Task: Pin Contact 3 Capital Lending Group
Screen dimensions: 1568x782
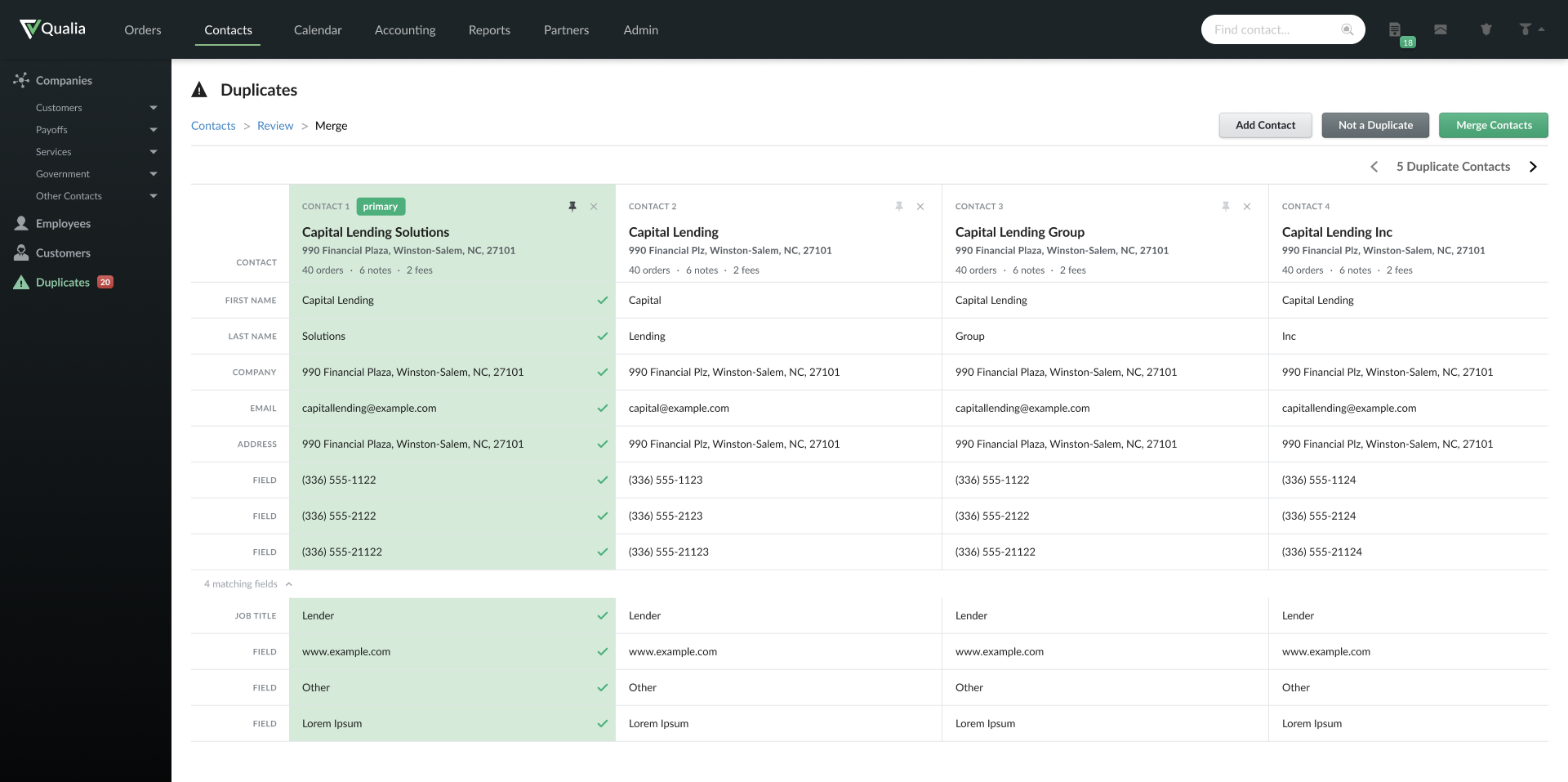Action: [1226, 207]
